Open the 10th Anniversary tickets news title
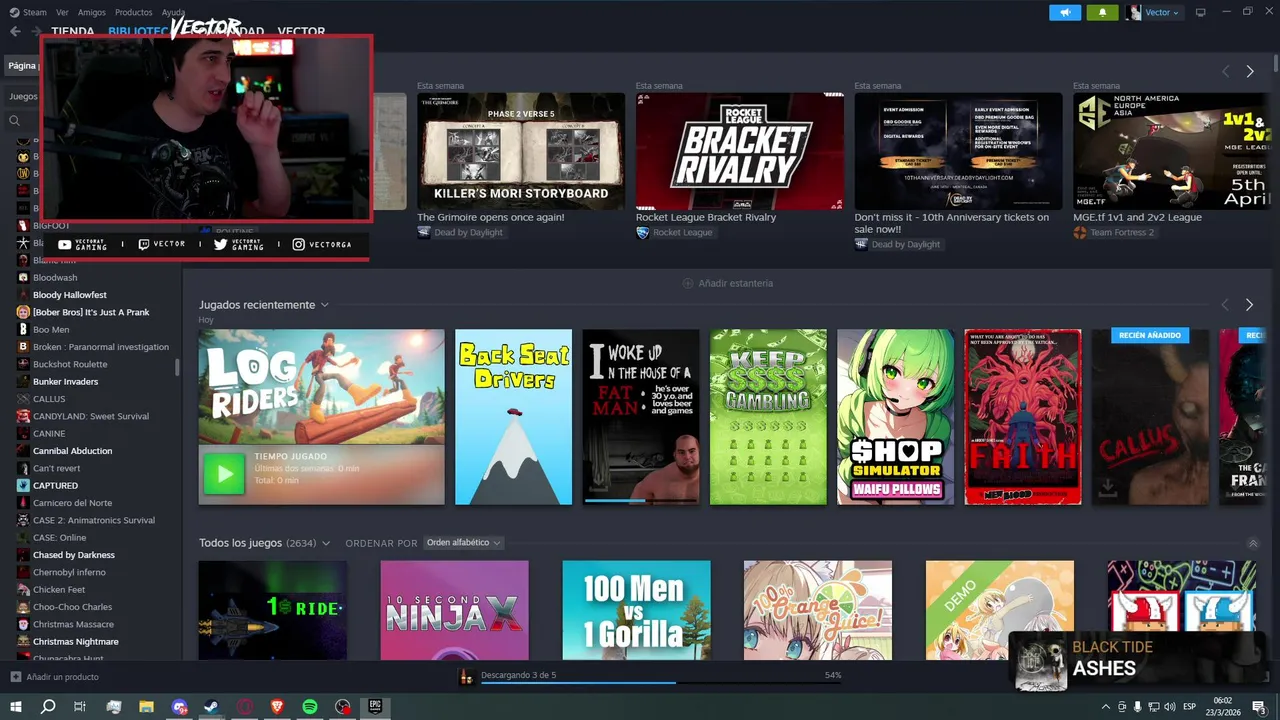1280x720 pixels. (x=952, y=223)
